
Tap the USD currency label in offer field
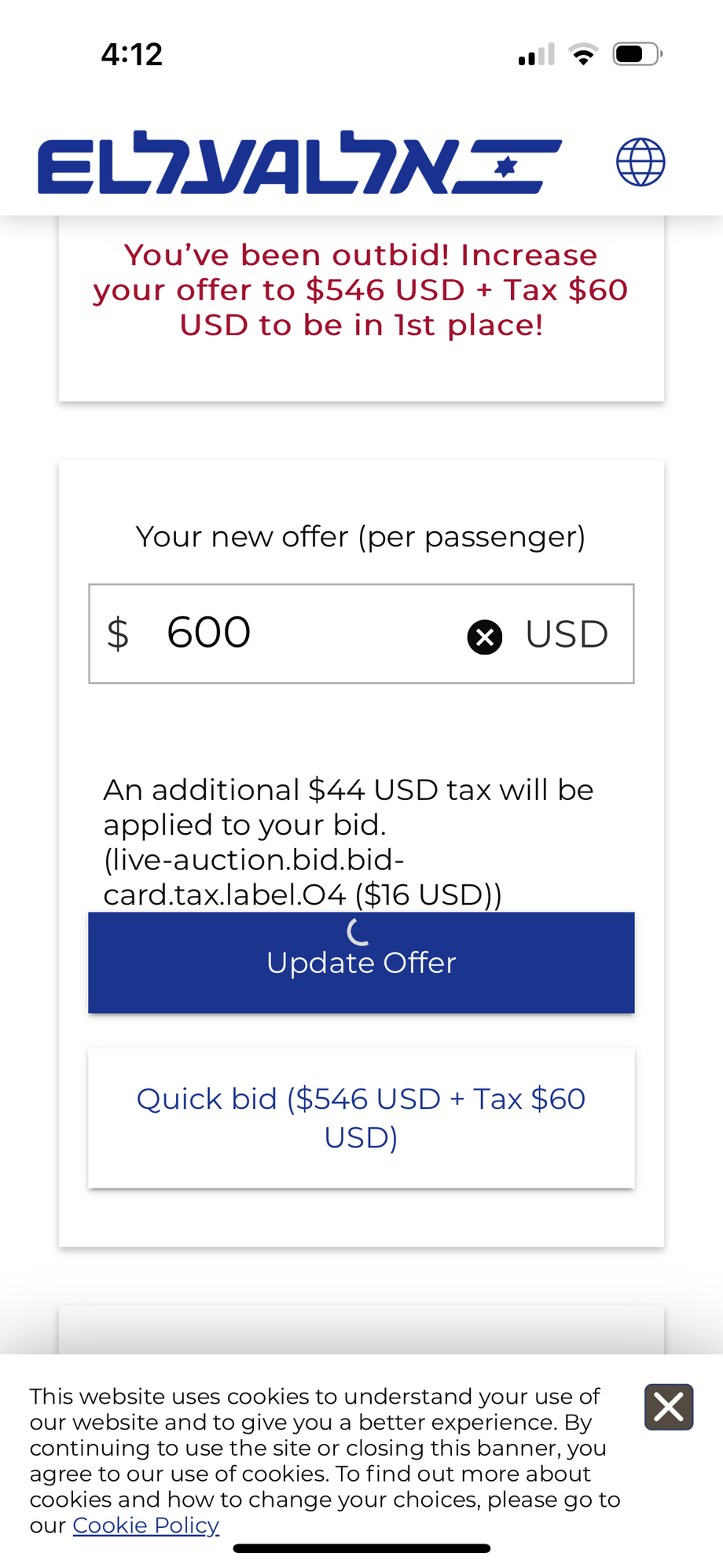(x=567, y=634)
